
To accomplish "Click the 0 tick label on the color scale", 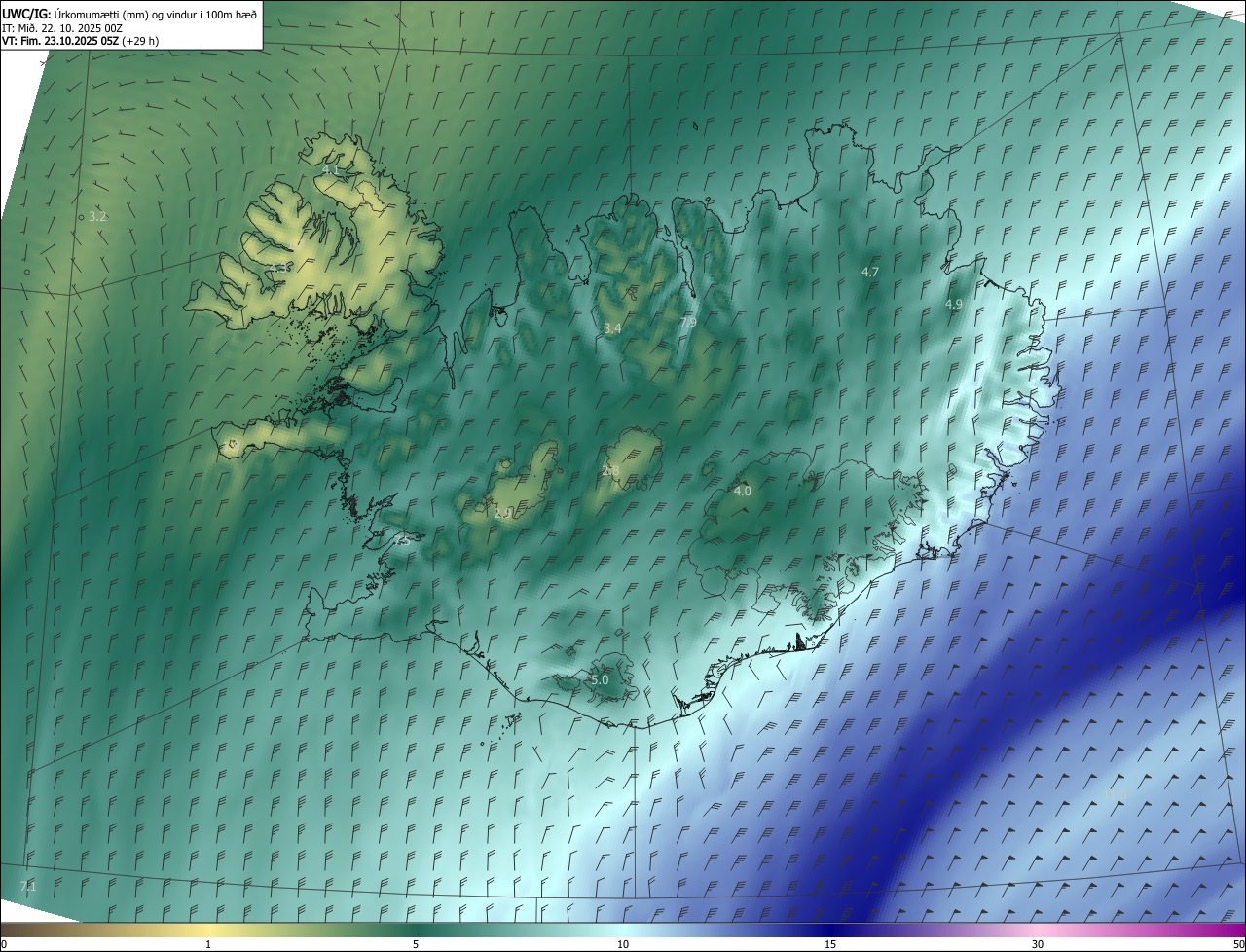I will (x=4, y=944).
